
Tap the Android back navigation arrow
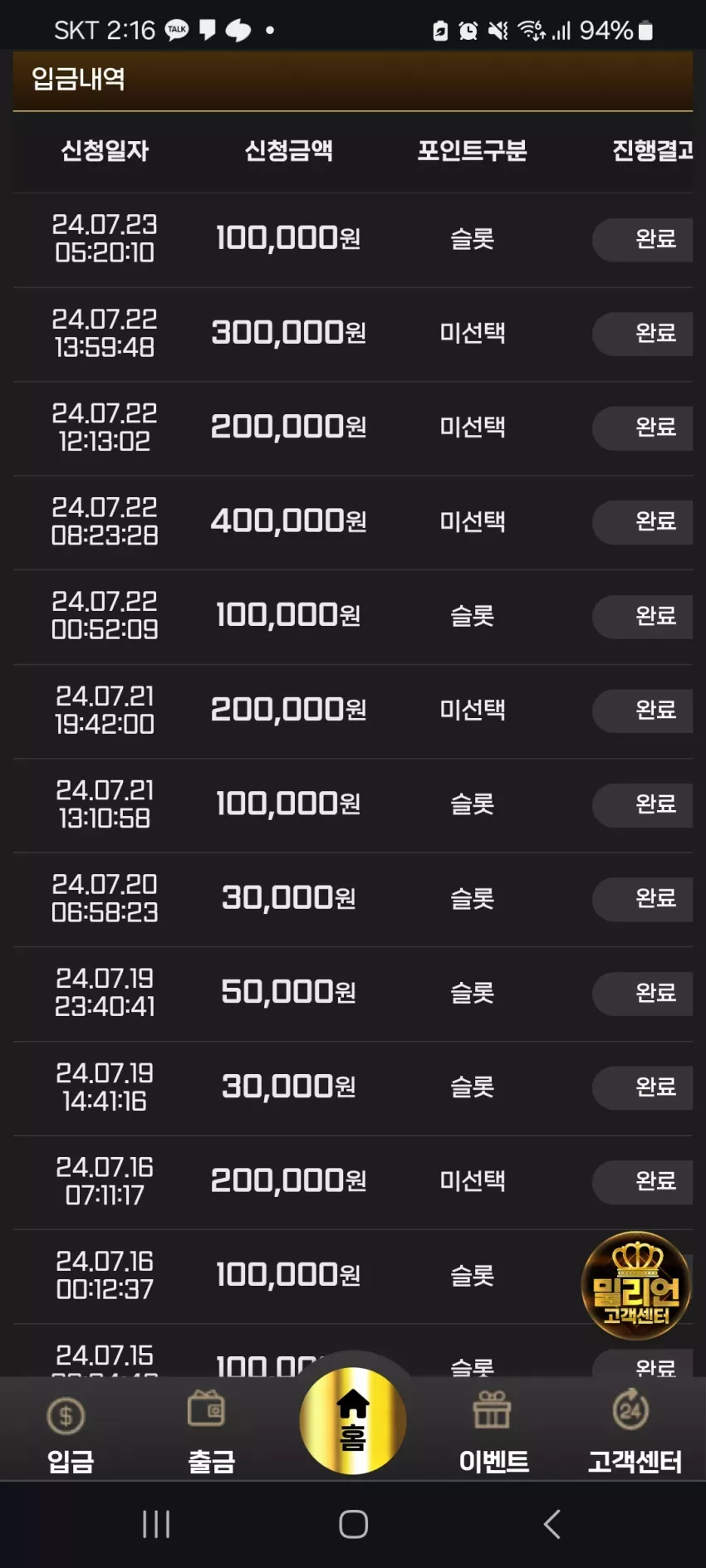[x=552, y=1524]
